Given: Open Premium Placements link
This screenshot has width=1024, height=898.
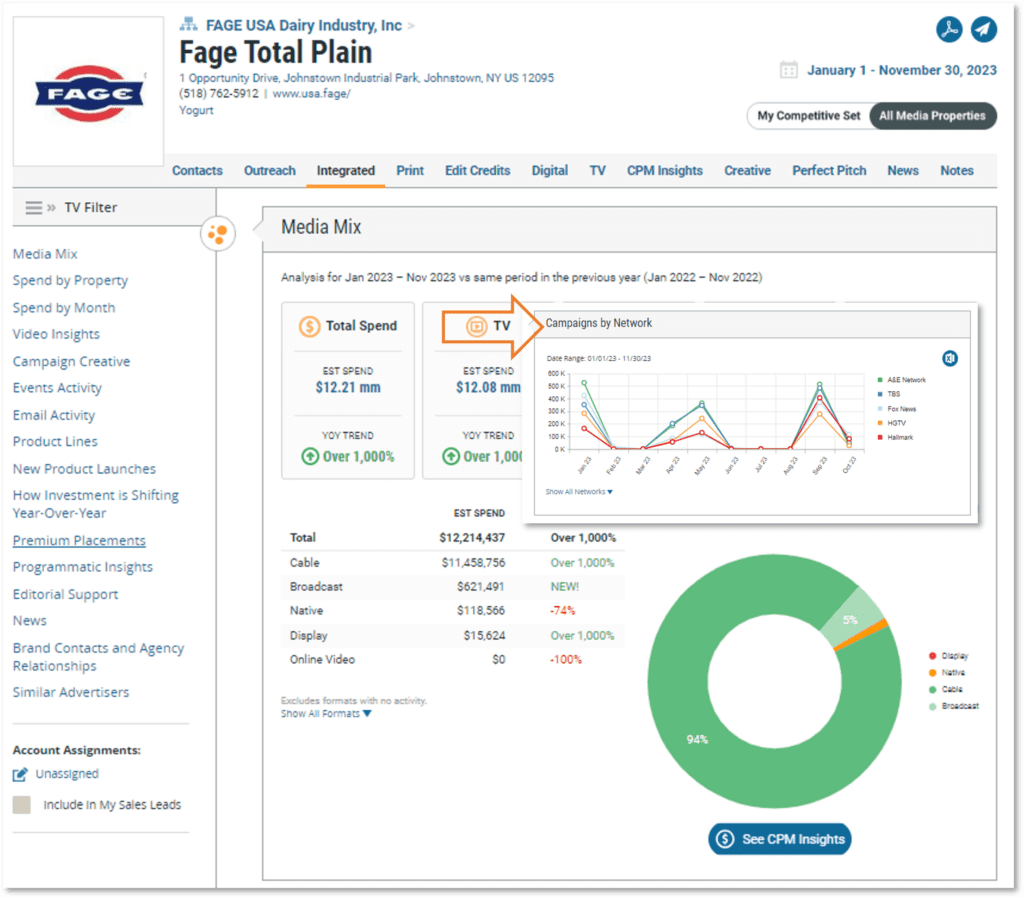Looking at the screenshot, I should click(x=79, y=541).
